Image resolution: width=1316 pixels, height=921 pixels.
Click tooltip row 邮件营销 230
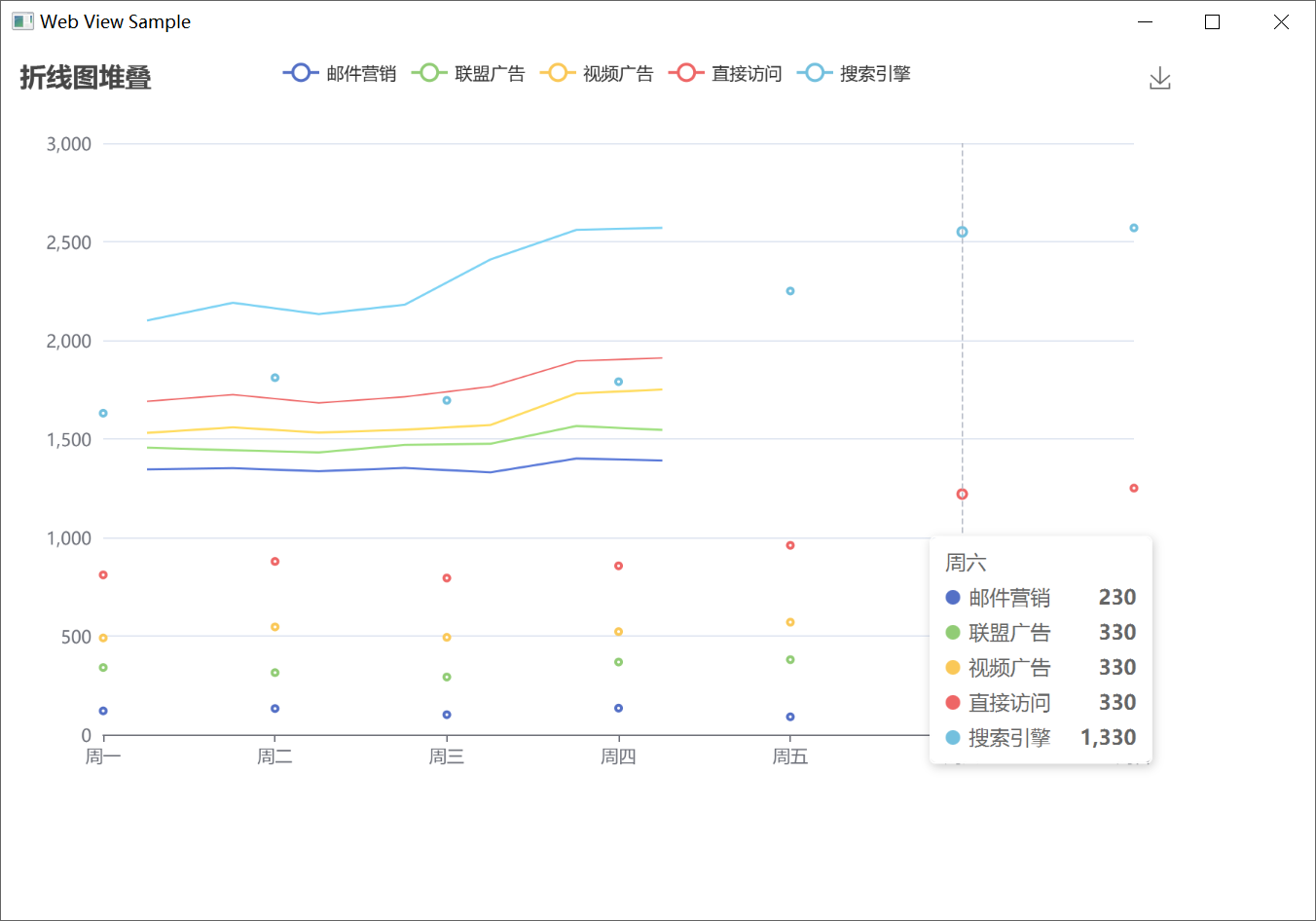tap(1041, 598)
